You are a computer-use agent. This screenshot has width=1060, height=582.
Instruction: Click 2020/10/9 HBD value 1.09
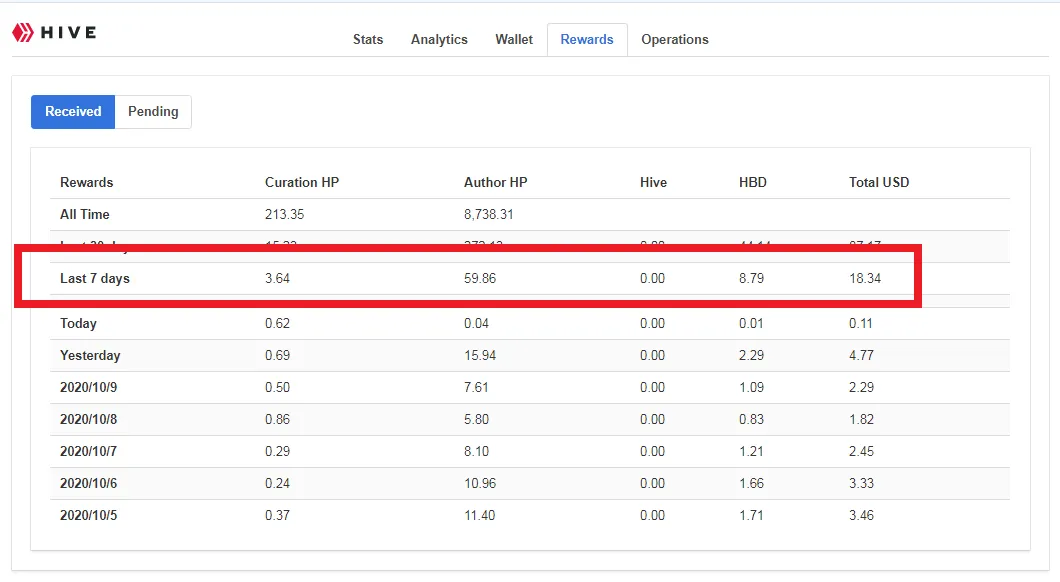coord(751,387)
